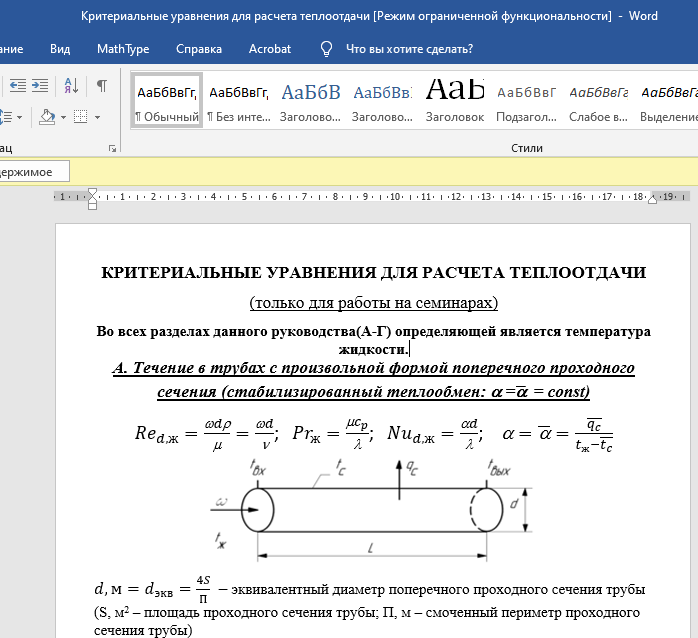This screenshot has height=638, width=698.
Task: Toggle the paragraph marks (¶) display
Action: pyautogui.click(x=101, y=86)
